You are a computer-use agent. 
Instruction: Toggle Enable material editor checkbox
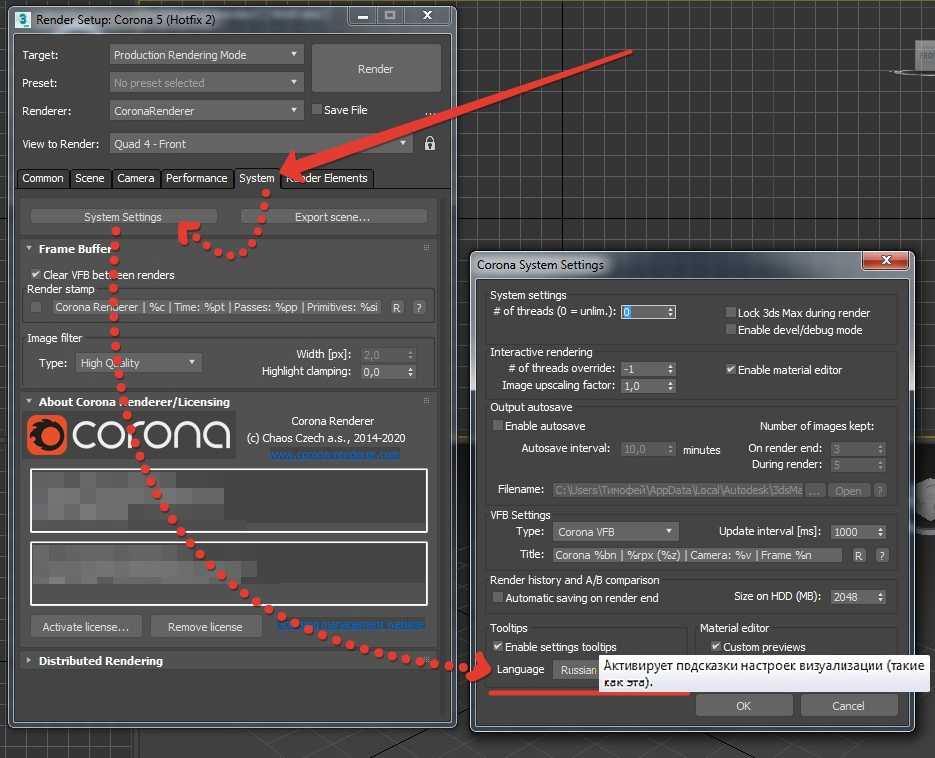(x=730, y=369)
